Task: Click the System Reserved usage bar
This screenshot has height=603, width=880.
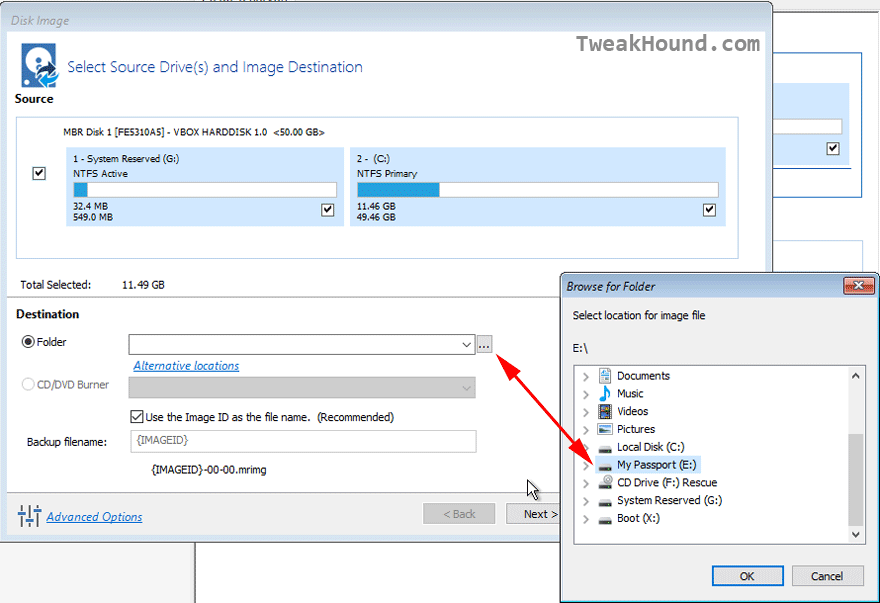Action: coord(205,190)
